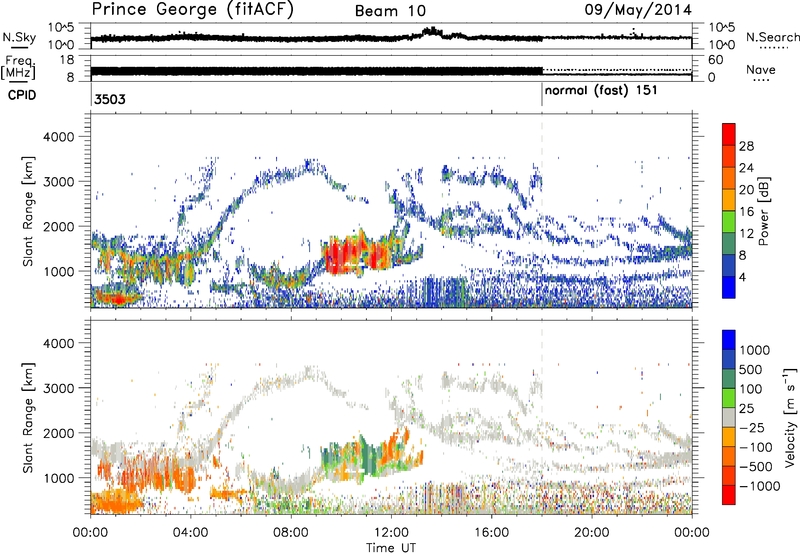Screen dimensions: 800x554
Task: Click the "-500" label on the velocity colorbar
Action: [x=756, y=467]
